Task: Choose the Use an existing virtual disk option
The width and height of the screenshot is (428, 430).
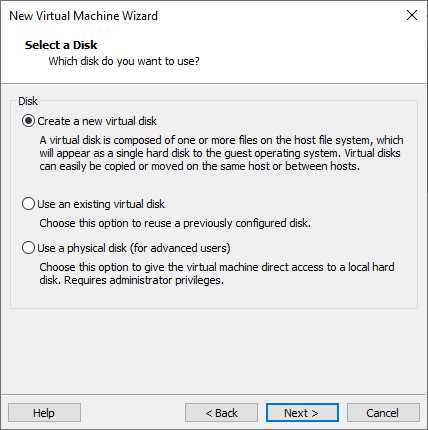Action: coord(28,204)
